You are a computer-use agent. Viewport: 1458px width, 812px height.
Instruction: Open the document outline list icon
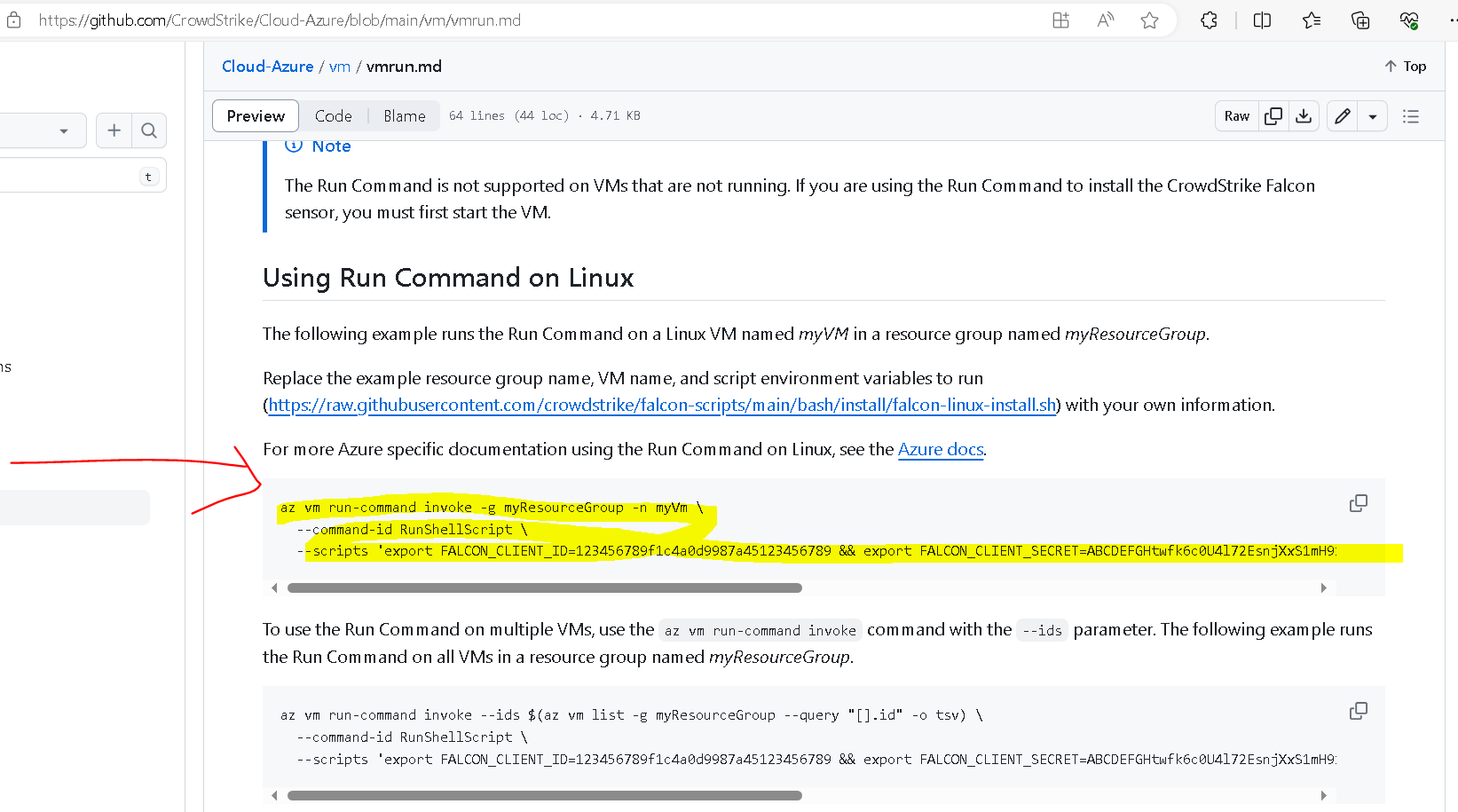tap(1411, 116)
